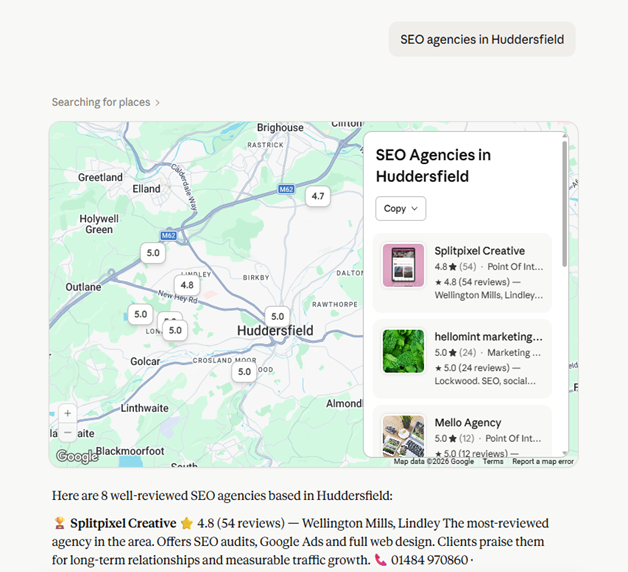628x572 pixels.
Task: Click the hellomint green leaves thumbnail
Action: (403, 351)
